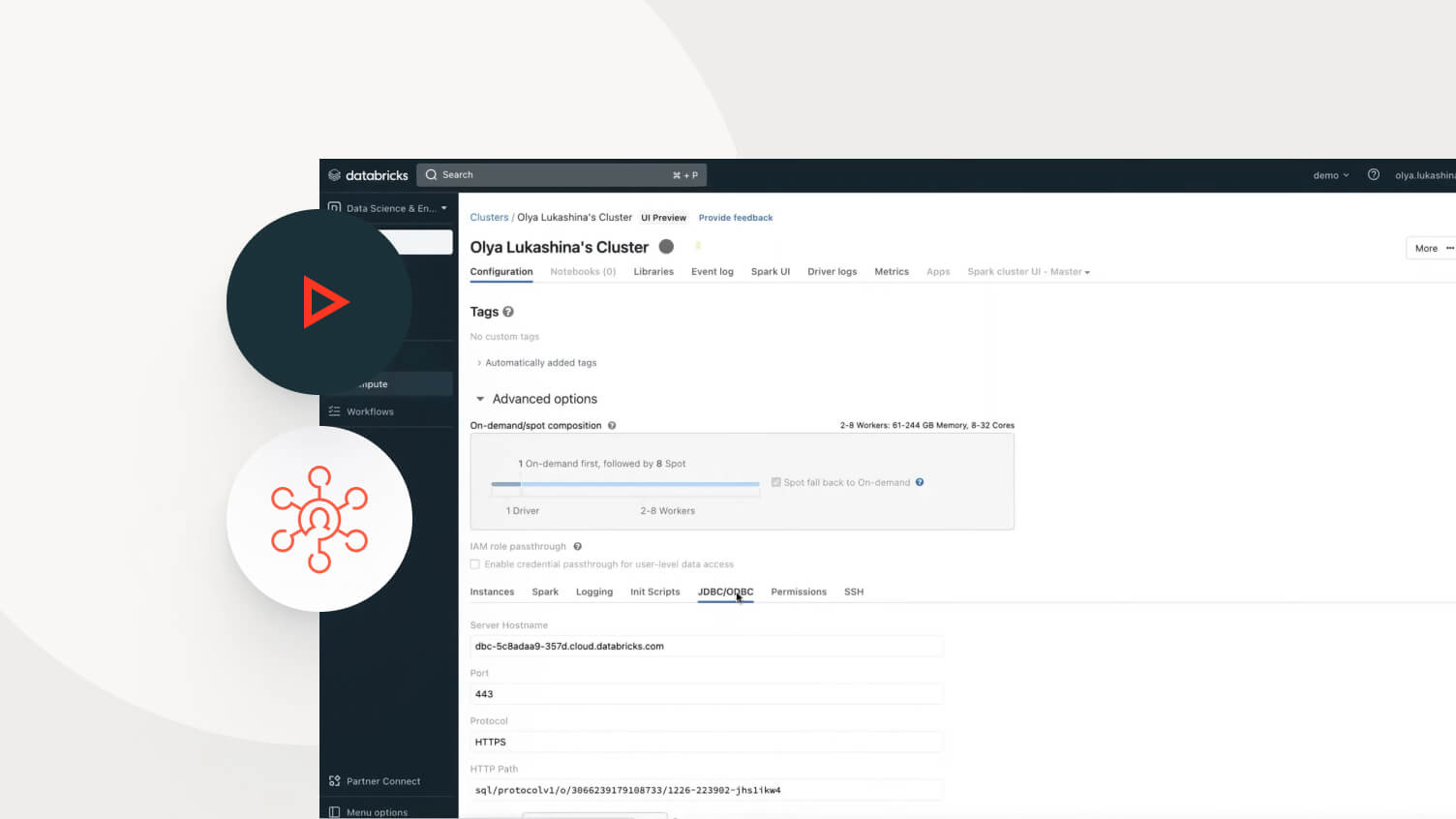1456x819 pixels.
Task: Select the Permissions tab
Action: tap(799, 591)
